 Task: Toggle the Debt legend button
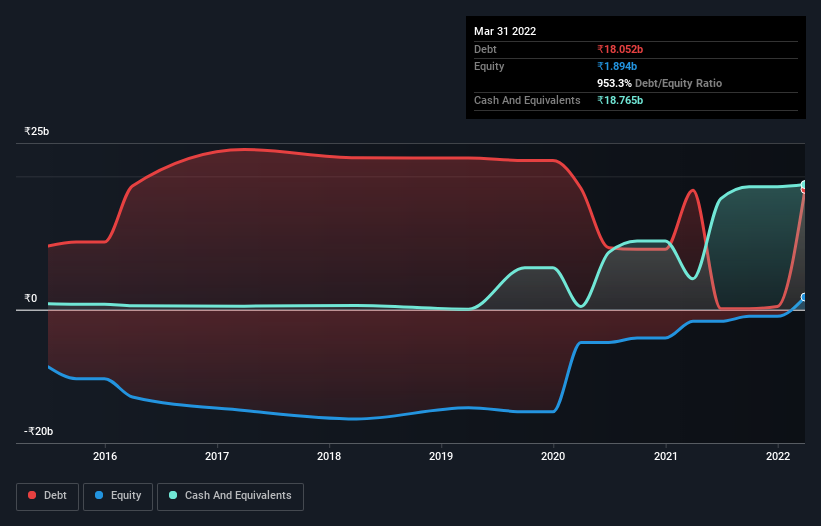[x=48, y=496]
